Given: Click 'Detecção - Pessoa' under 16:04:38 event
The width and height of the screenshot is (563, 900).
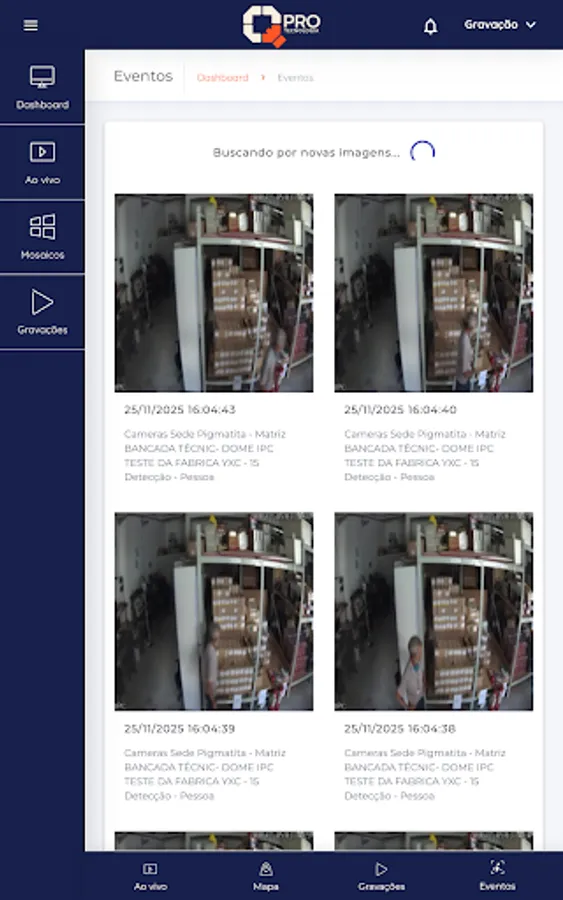Looking at the screenshot, I should click(x=389, y=796).
